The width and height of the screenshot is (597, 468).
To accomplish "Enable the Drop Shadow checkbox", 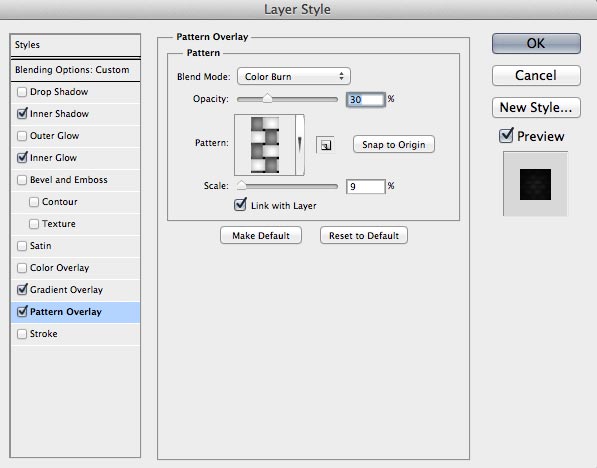I will (22, 92).
